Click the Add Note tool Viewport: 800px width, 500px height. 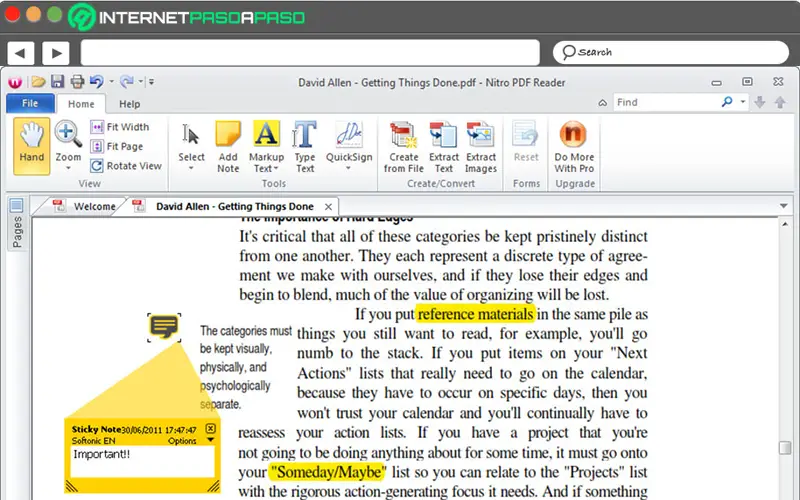[228, 147]
